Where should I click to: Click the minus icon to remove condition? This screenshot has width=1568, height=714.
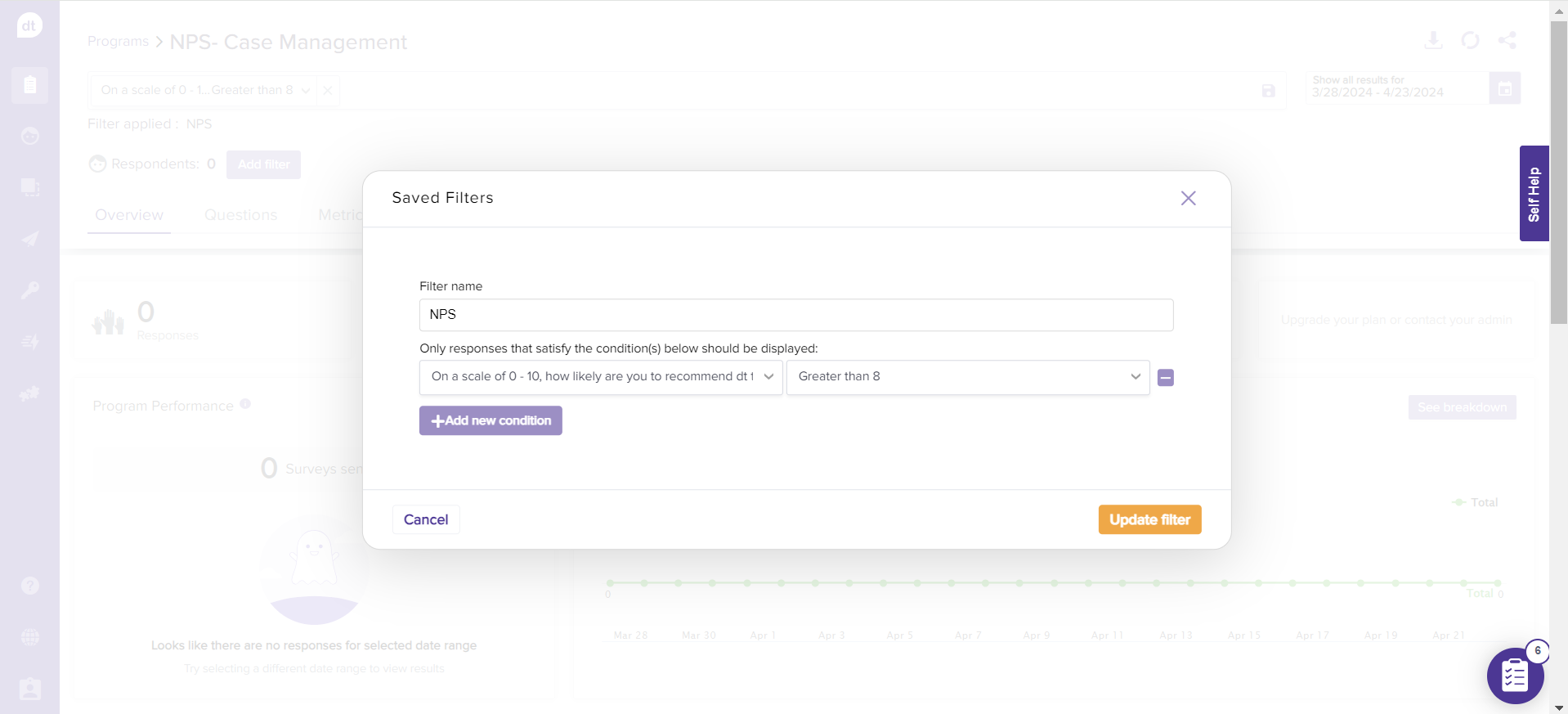(1166, 377)
